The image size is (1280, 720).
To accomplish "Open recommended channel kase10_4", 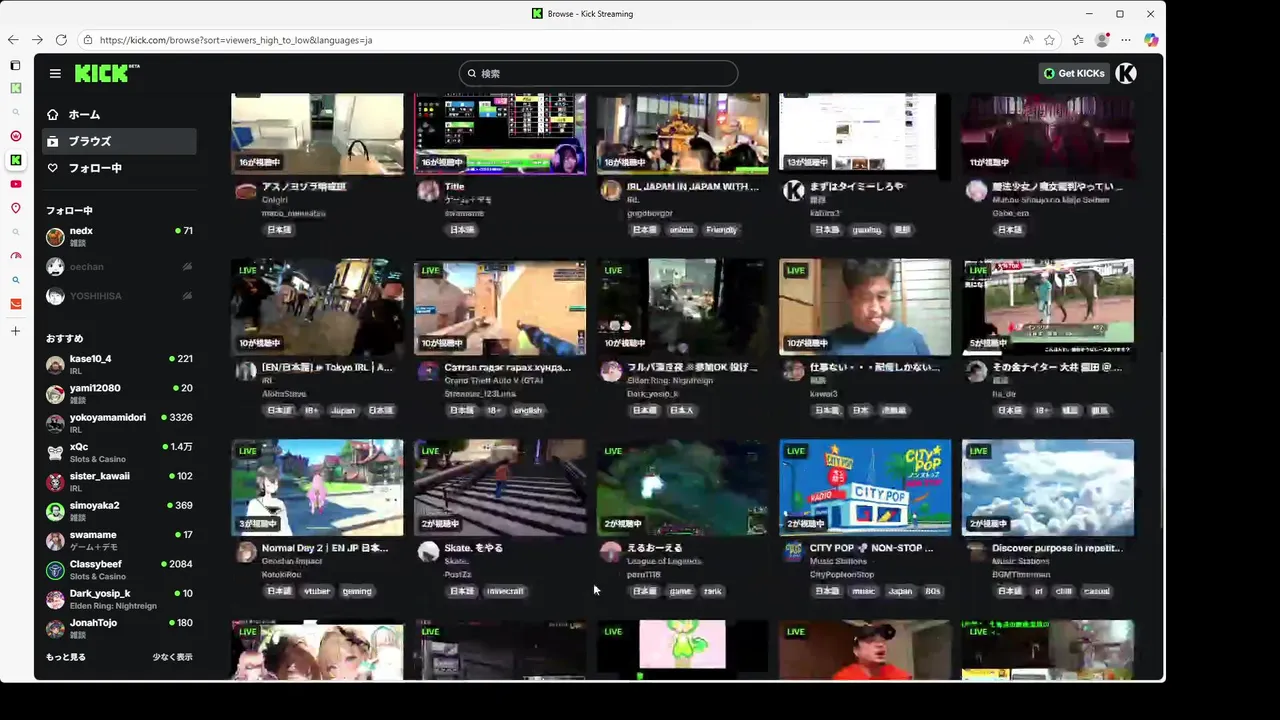I will [119, 364].
